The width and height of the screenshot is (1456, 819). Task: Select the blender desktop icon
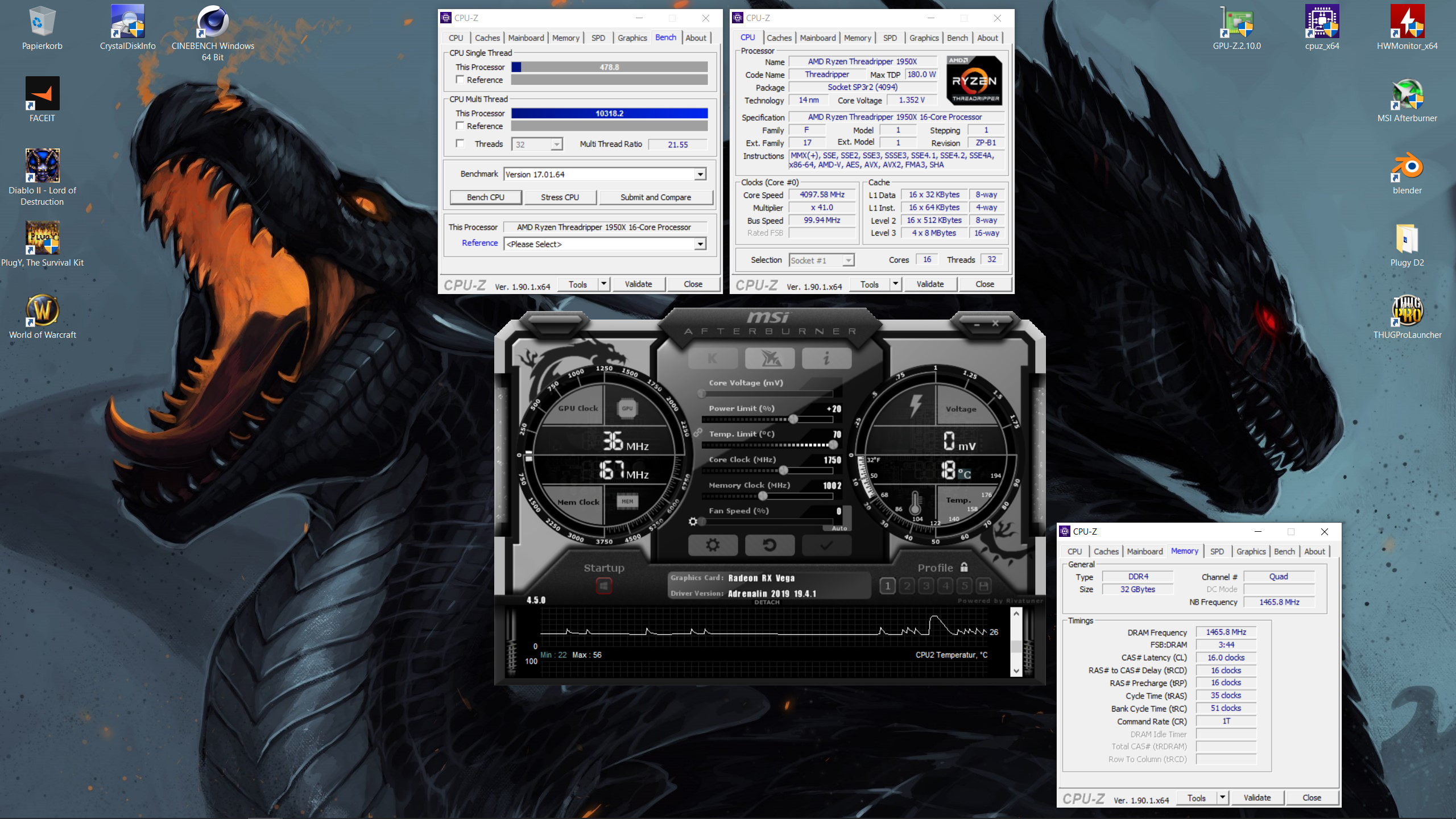tap(1407, 173)
